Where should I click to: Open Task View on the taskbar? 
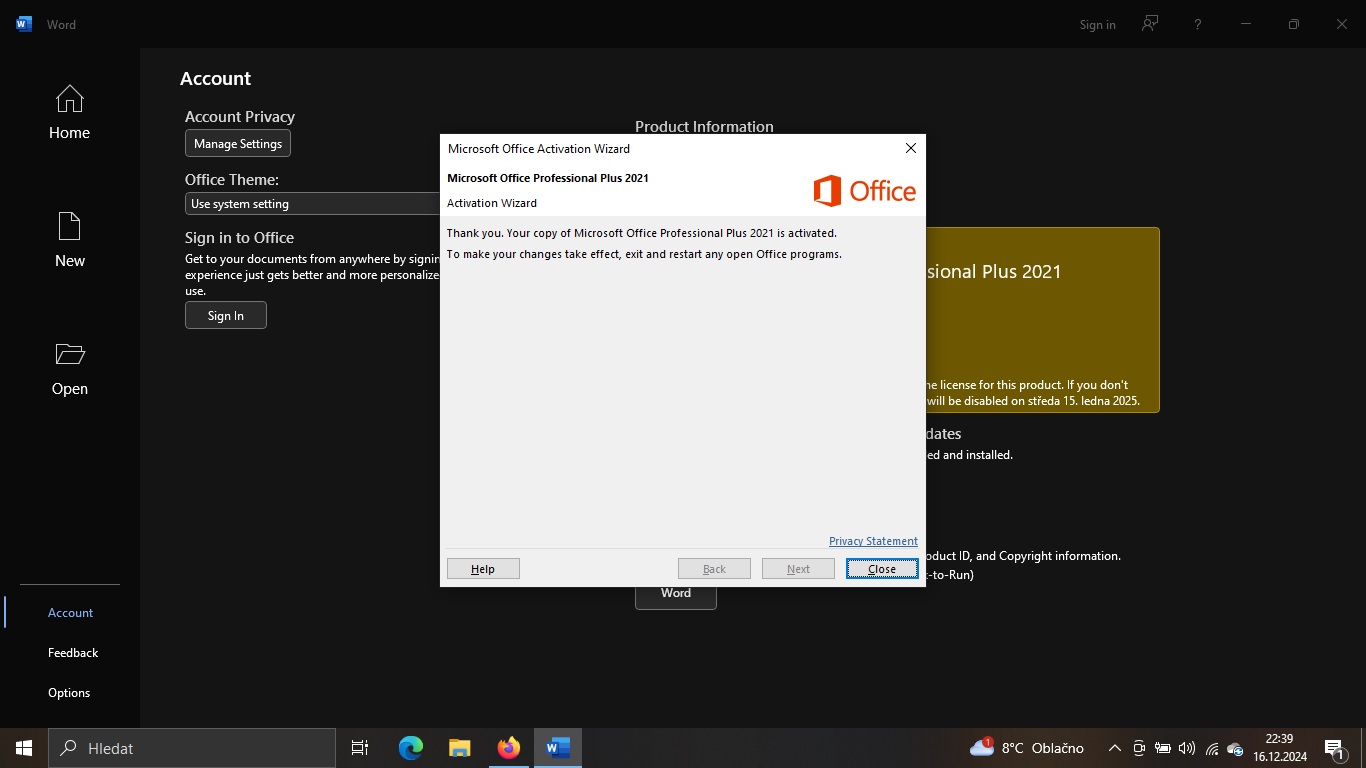360,748
